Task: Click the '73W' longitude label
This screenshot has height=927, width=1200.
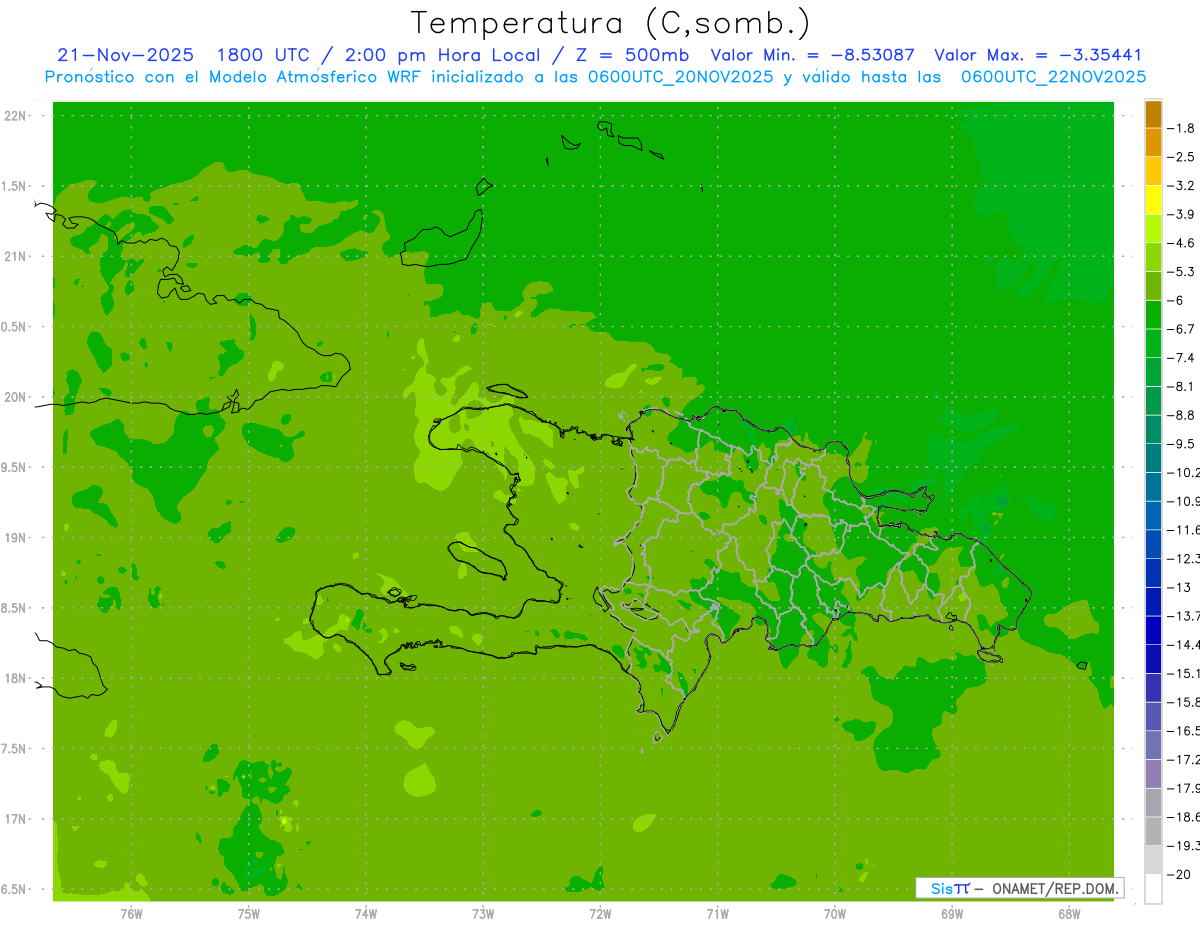Action: [x=483, y=914]
